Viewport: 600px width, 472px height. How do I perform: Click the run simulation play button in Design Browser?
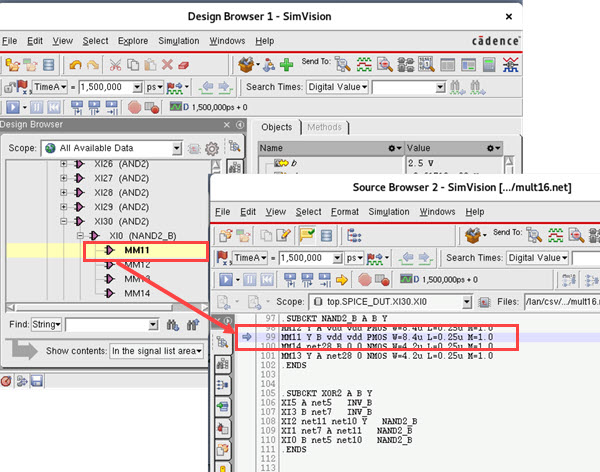[x=13, y=107]
